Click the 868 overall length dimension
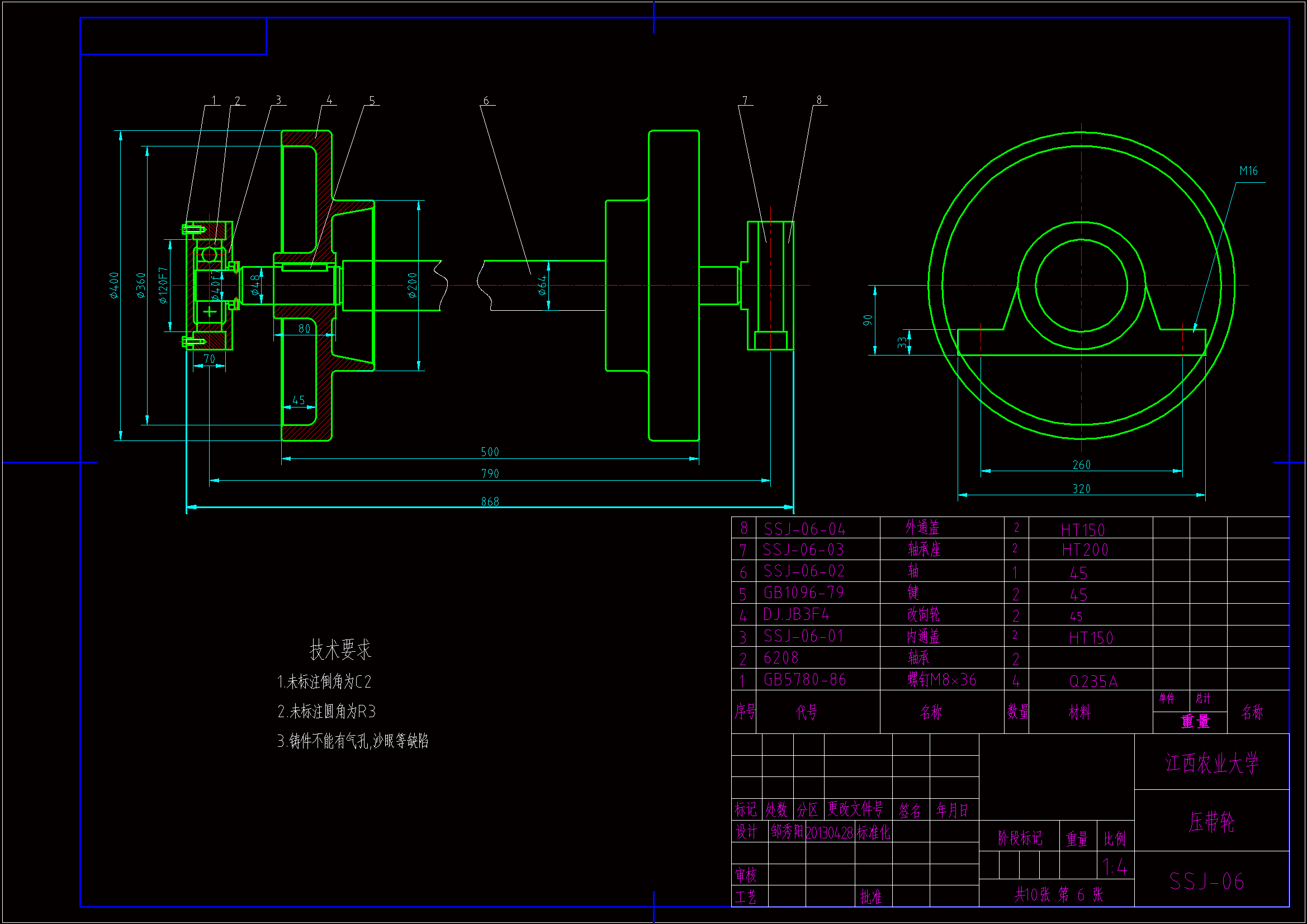This screenshot has width=1307, height=924. tap(490, 501)
